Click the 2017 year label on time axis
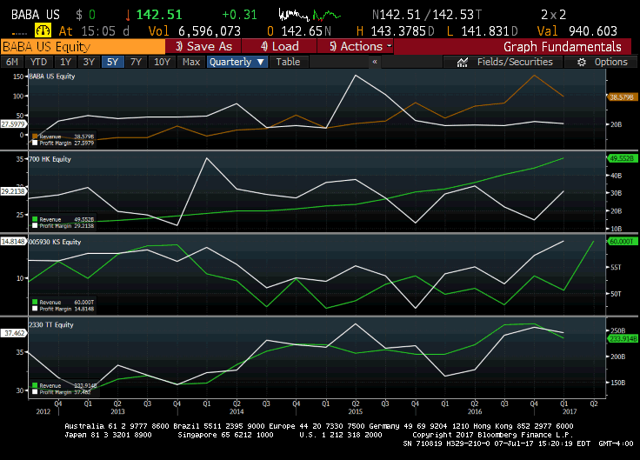Viewport: 640px width, 460px height. (570, 412)
